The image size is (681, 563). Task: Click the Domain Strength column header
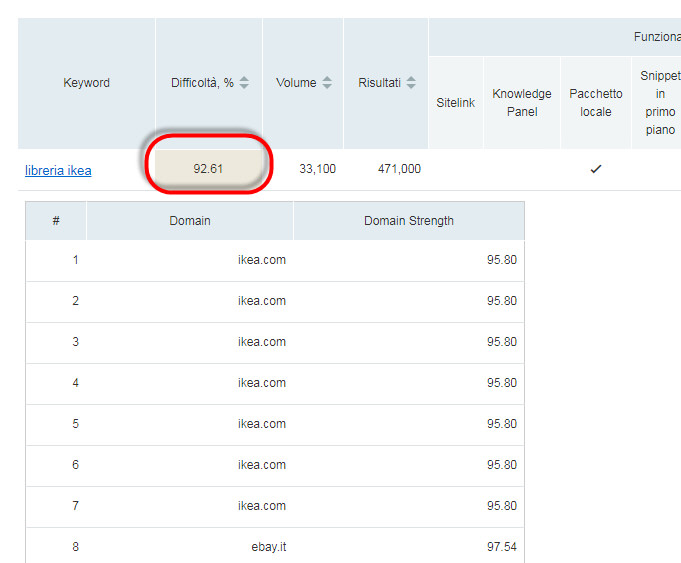click(409, 221)
